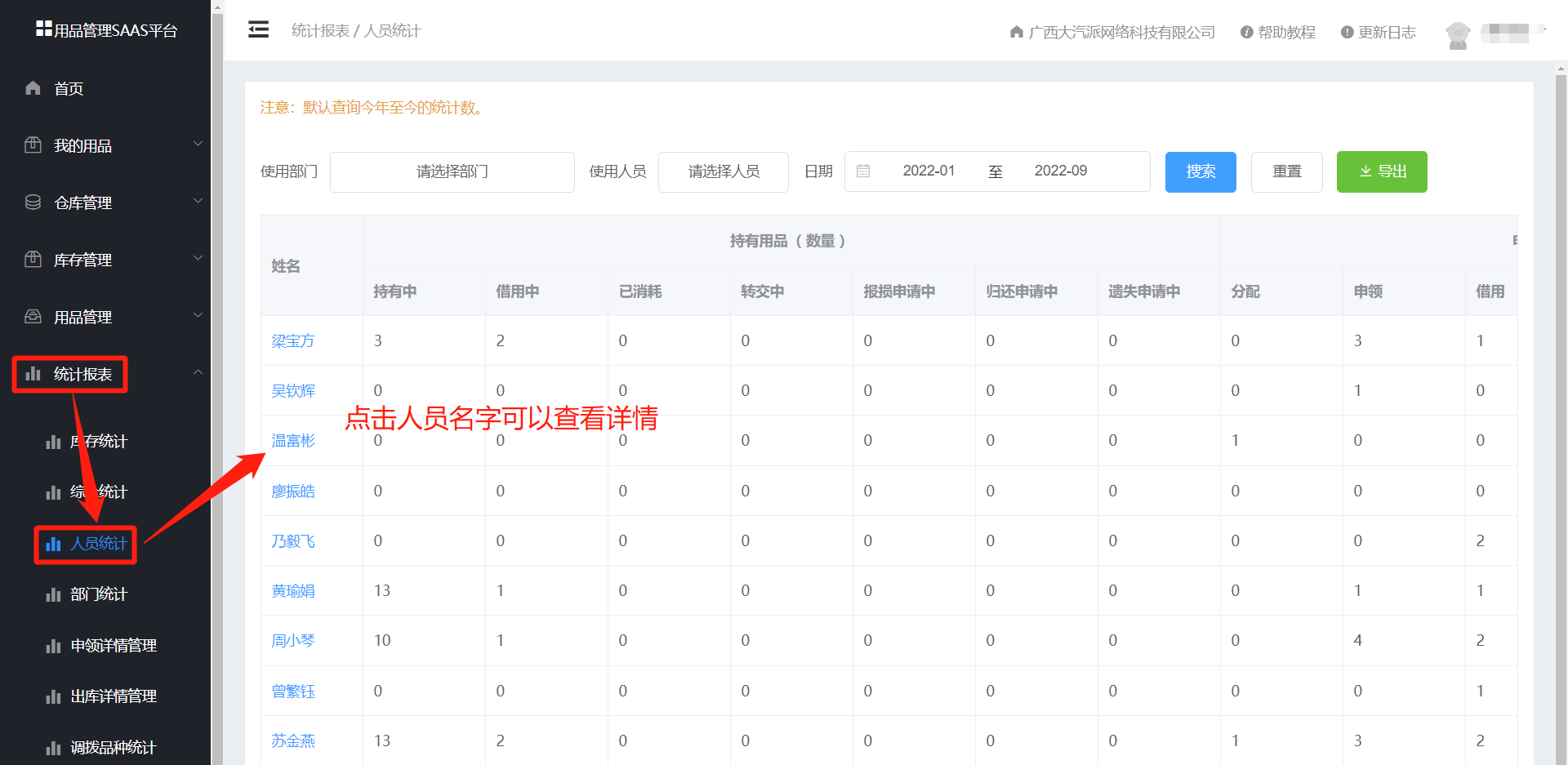This screenshot has width=1568, height=765.
Task: Click the tray icon beside 用品管理
Action: pos(33,316)
